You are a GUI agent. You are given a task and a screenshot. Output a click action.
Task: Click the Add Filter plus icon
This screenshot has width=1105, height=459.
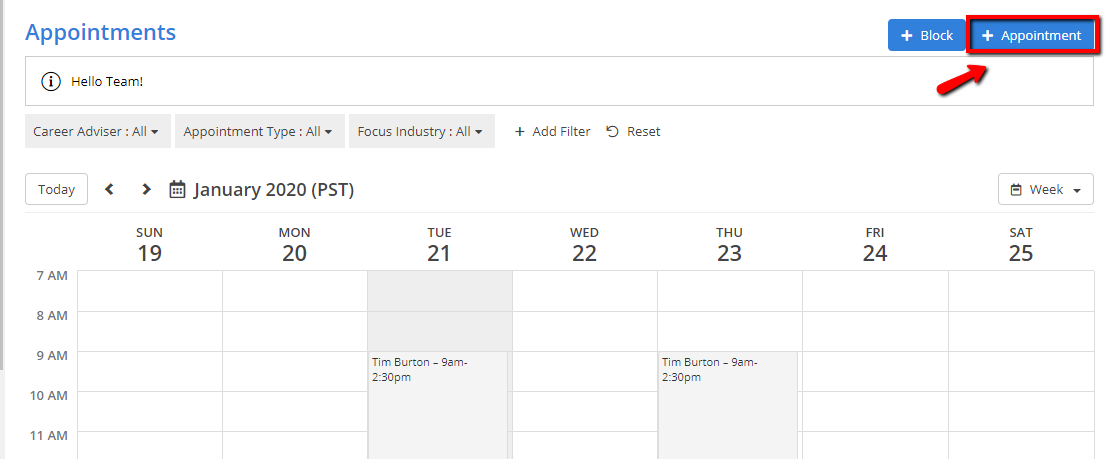[519, 131]
